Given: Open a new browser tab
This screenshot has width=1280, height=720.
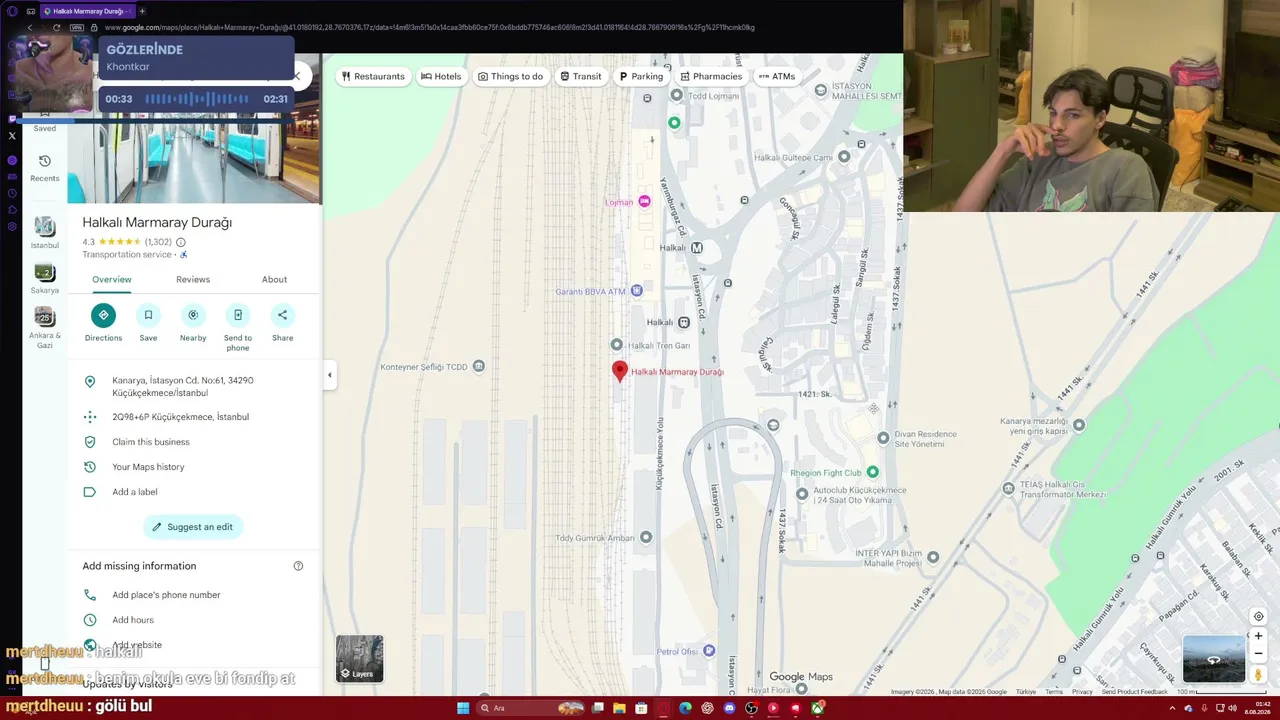Looking at the screenshot, I should click(142, 11).
